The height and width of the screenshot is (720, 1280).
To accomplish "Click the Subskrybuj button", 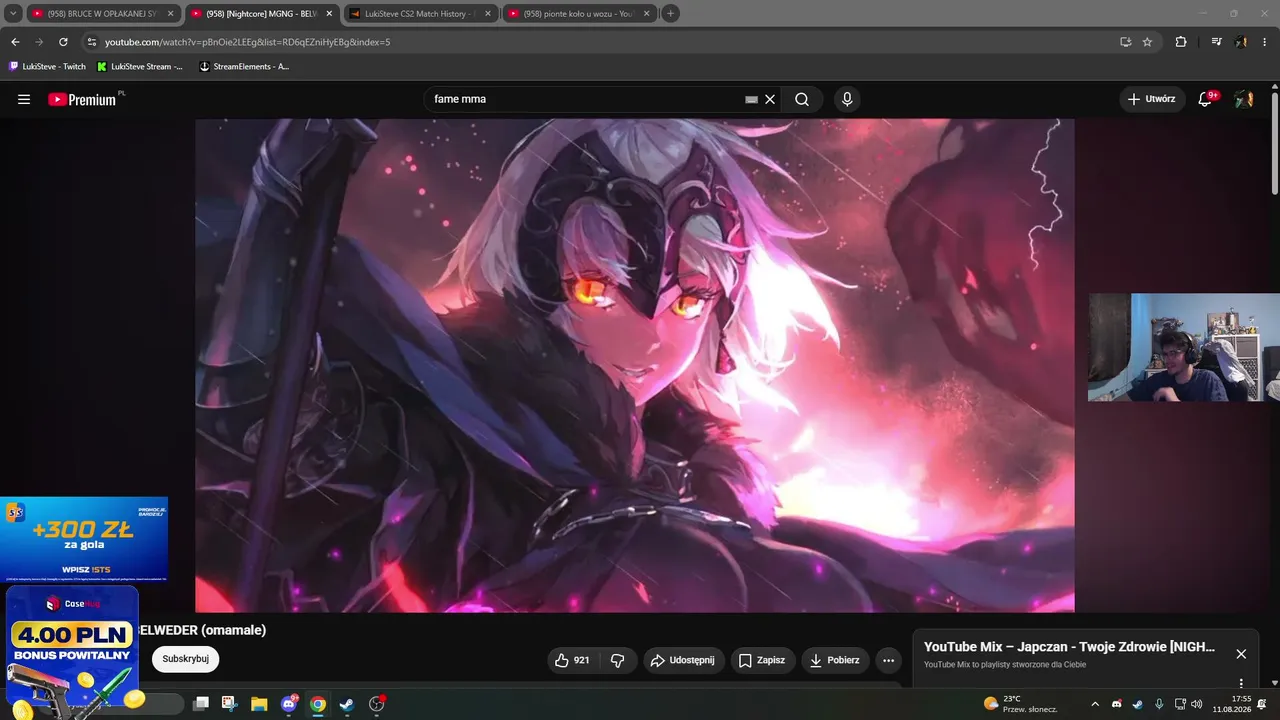I will coord(186,659).
